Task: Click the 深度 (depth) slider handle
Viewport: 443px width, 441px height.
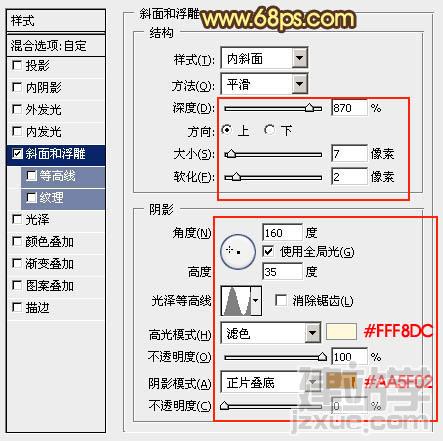Action: (310, 108)
